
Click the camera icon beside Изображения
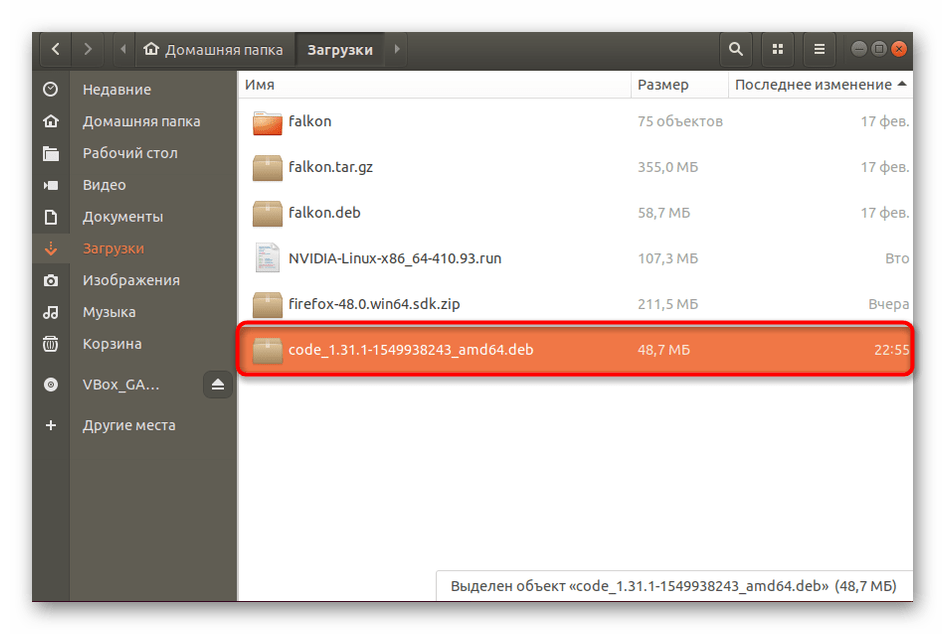click(x=51, y=280)
